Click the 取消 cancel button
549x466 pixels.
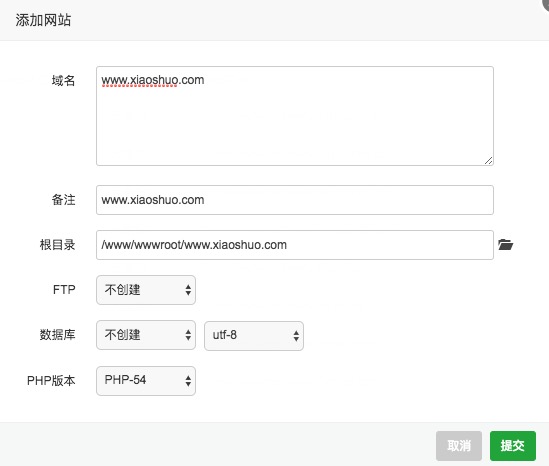pyautogui.click(x=459, y=446)
